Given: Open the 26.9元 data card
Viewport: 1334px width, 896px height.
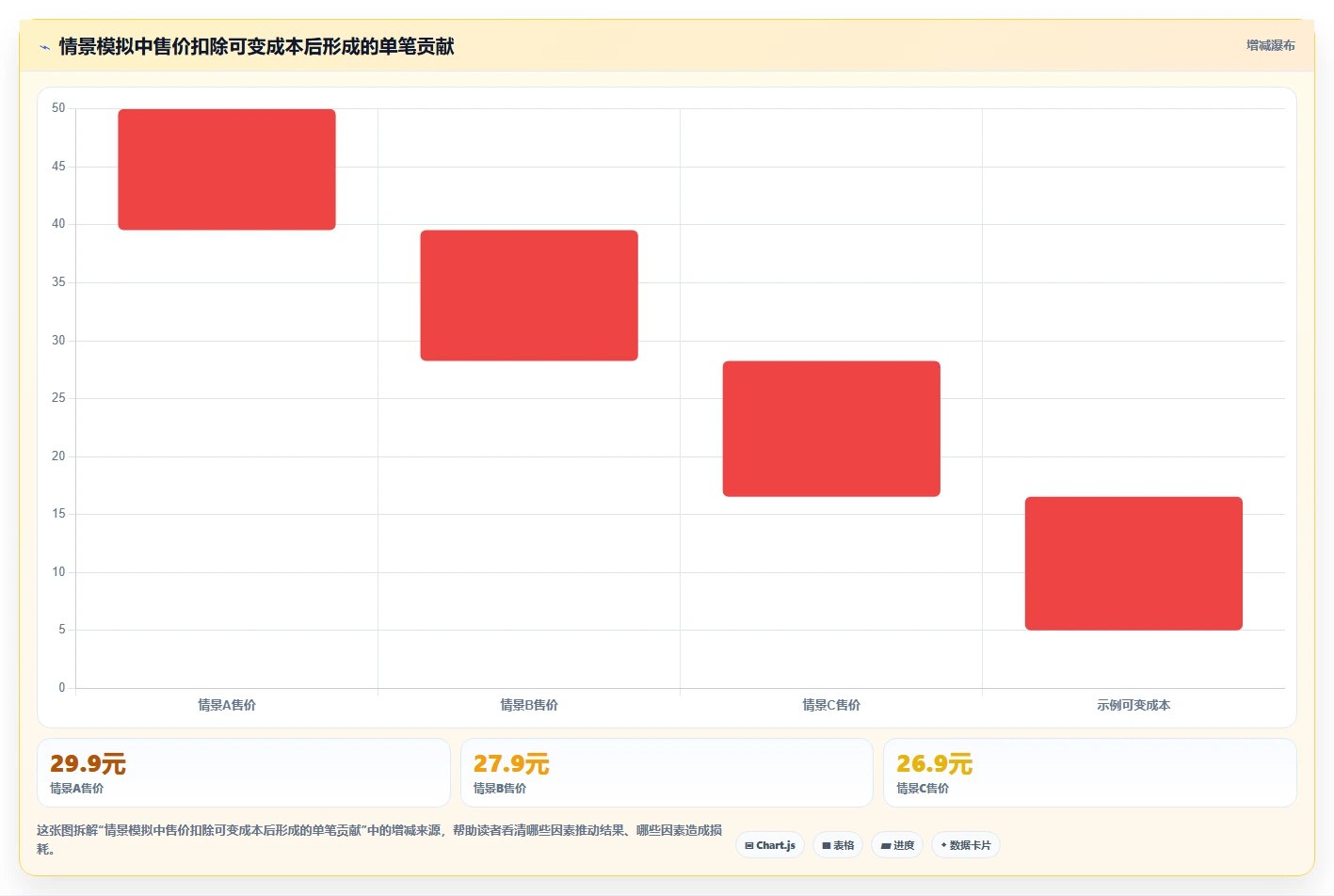Looking at the screenshot, I should tap(1089, 773).
